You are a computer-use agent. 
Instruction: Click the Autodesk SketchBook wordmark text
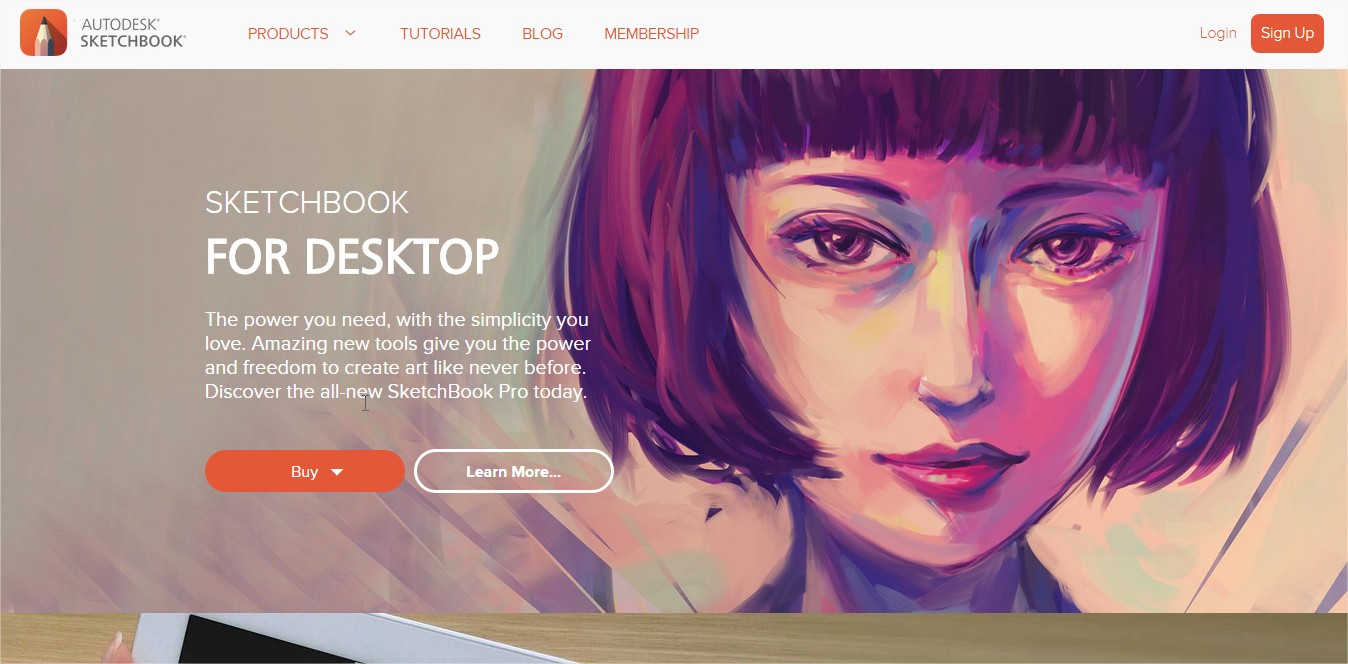[133, 33]
